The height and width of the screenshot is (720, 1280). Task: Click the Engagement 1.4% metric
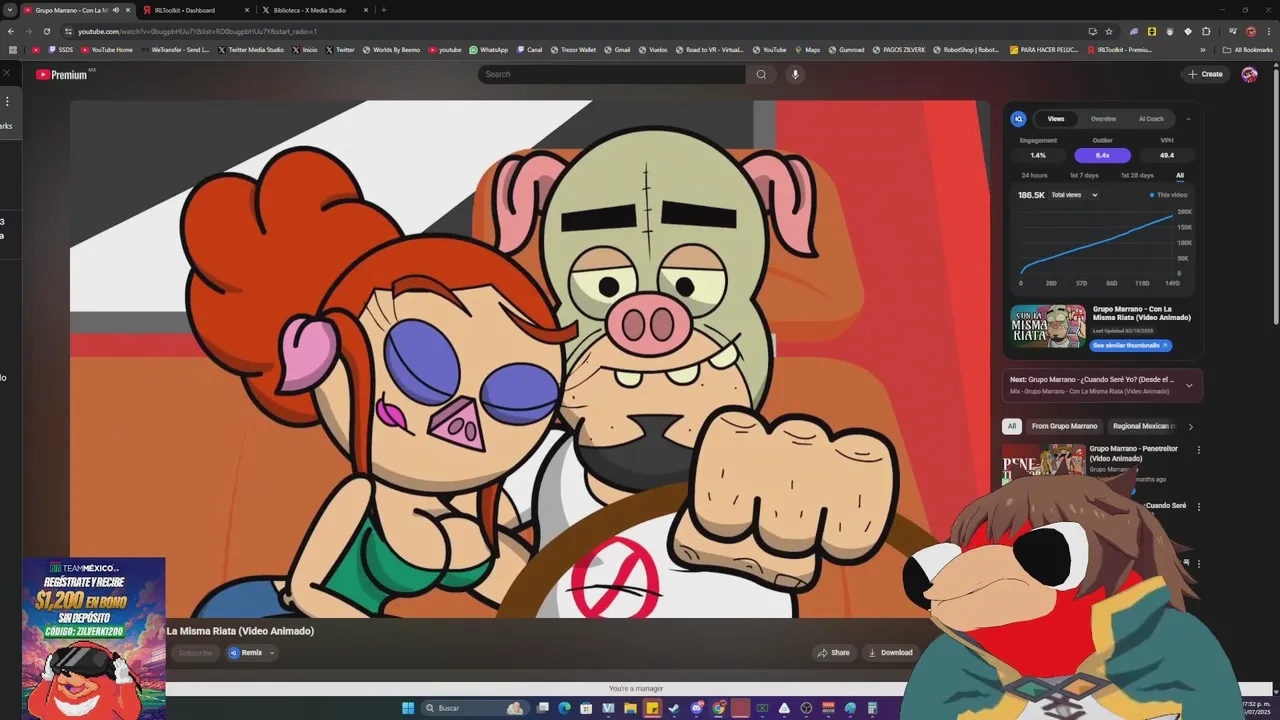click(x=1038, y=155)
